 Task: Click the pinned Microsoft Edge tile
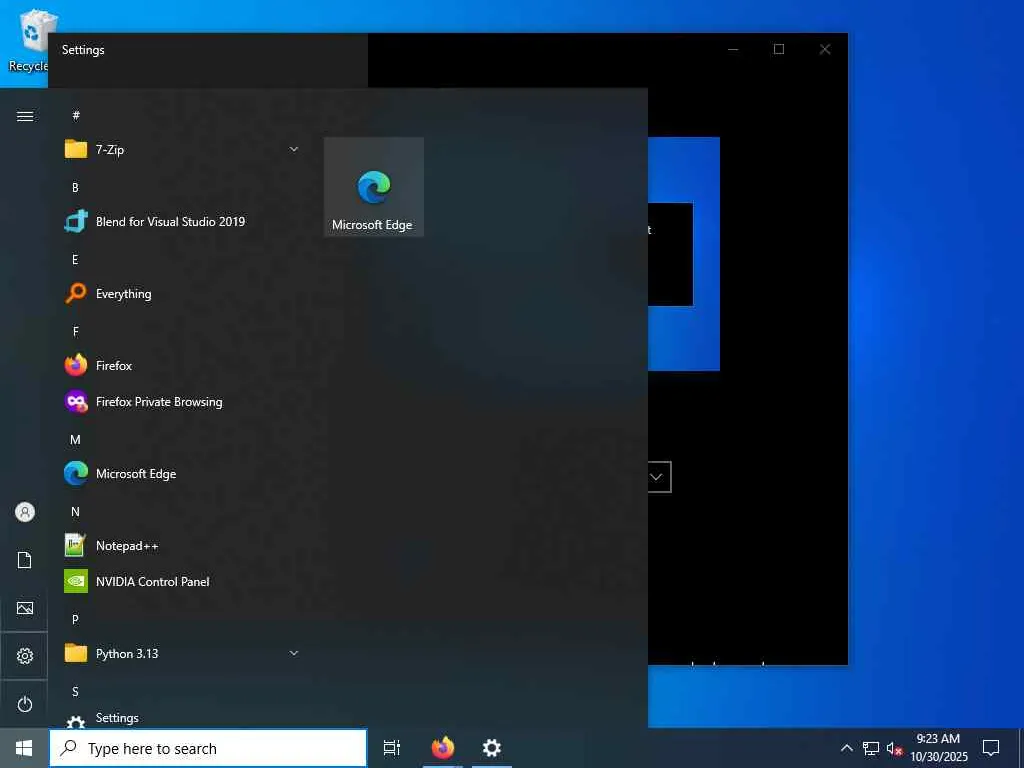[x=374, y=187]
